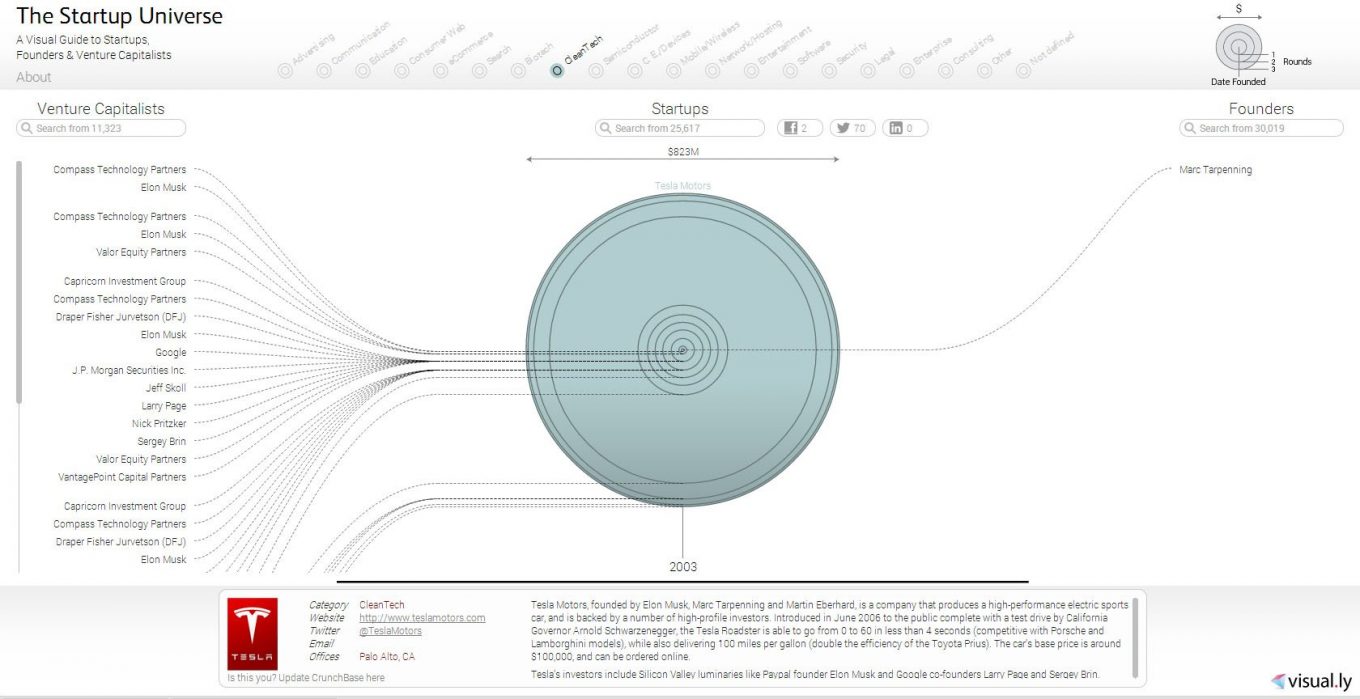
Task: Select the Consumer Web category circle
Action: [401, 71]
